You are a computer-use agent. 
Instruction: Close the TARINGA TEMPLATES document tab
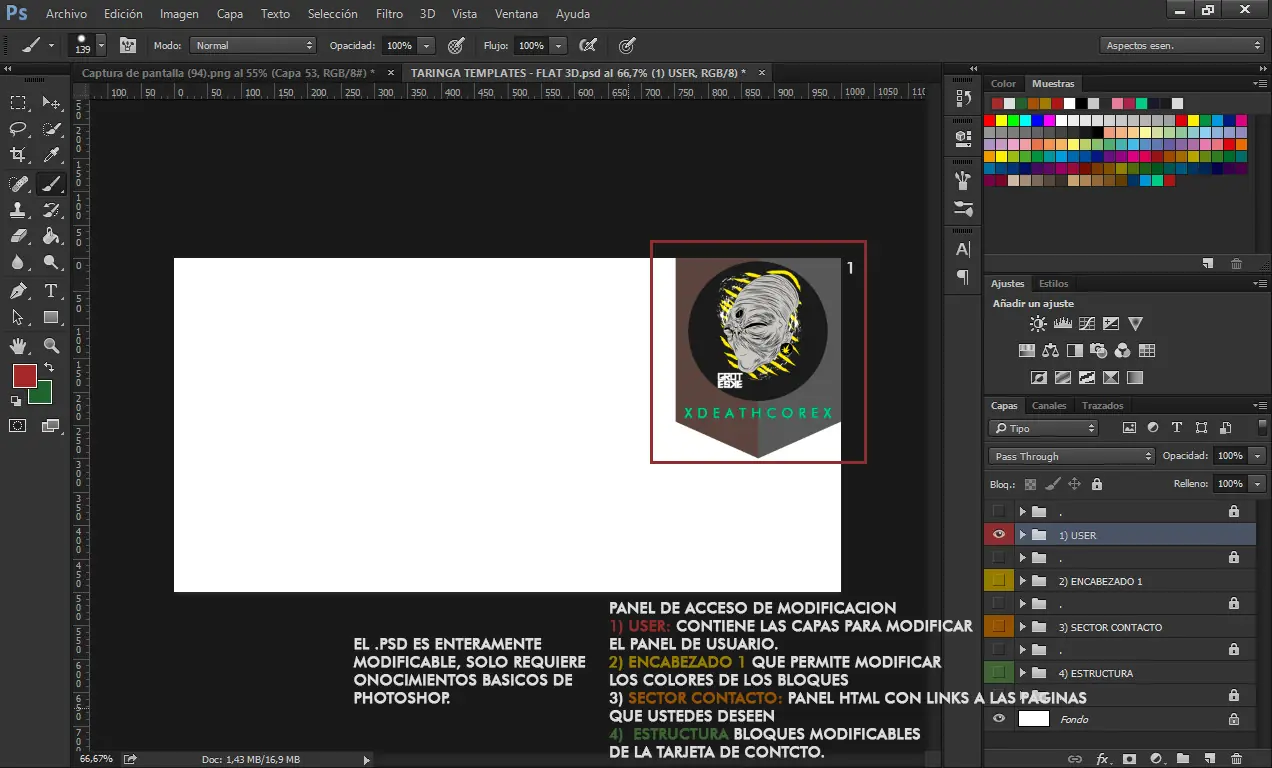click(762, 73)
